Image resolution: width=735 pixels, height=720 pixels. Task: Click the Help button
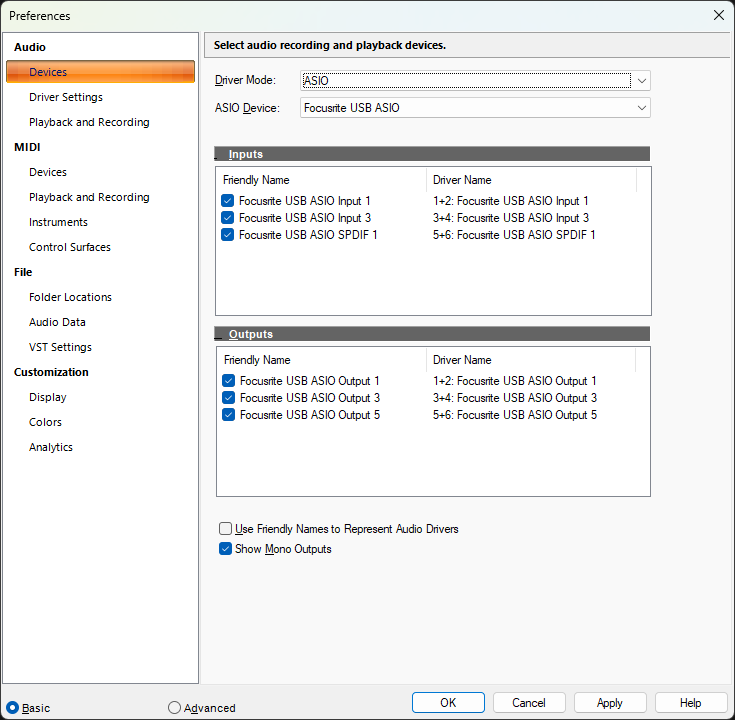tap(691, 703)
